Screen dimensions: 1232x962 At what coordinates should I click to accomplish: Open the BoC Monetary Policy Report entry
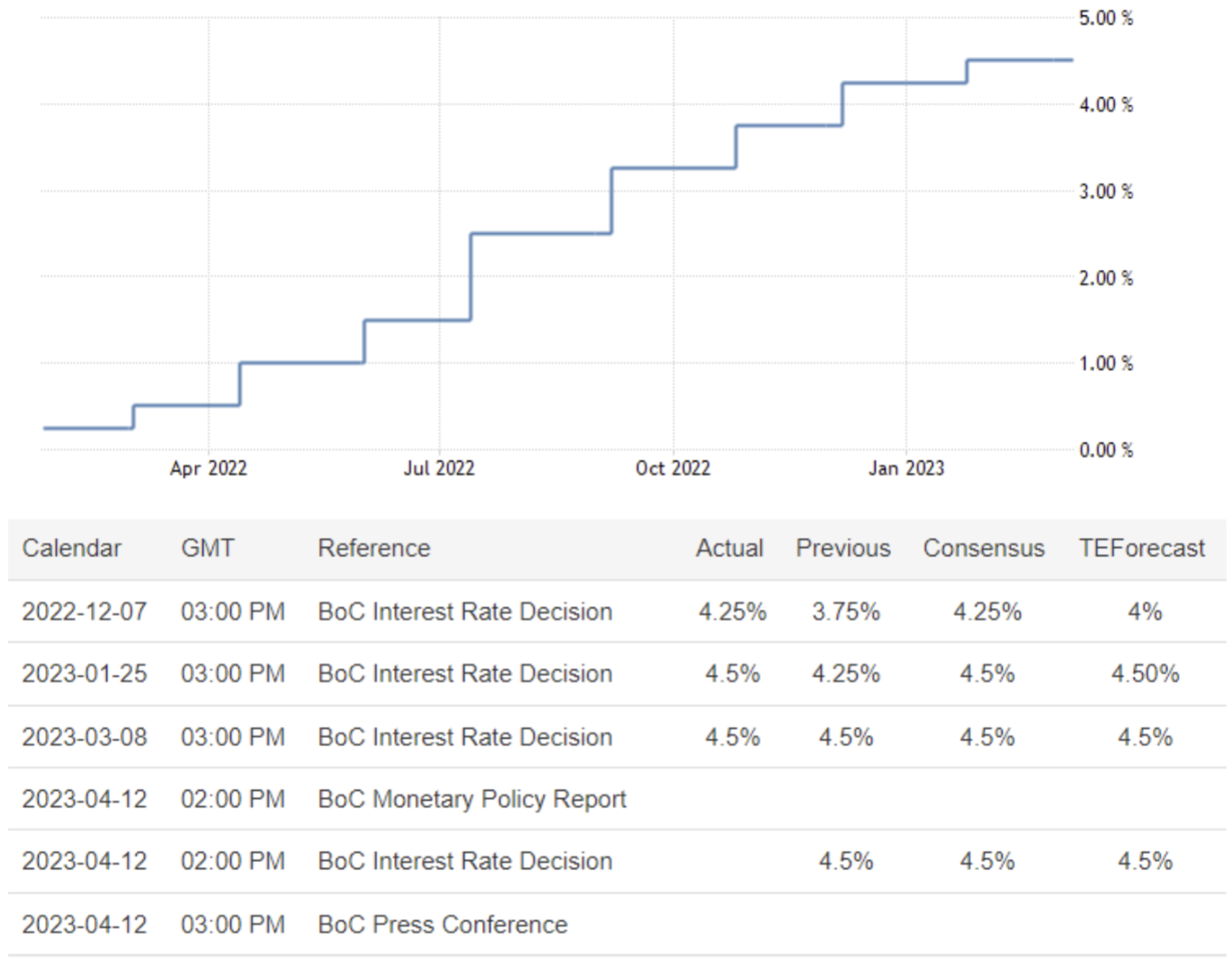472,799
